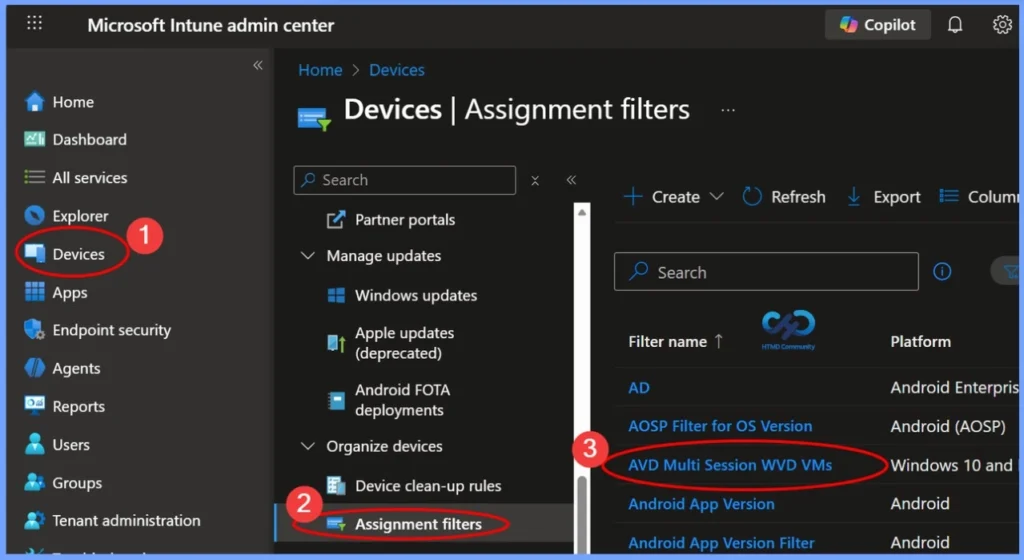Open the app launcher waffle grid
The image size is (1024, 560).
pyautogui.click(x=34, y=23)
